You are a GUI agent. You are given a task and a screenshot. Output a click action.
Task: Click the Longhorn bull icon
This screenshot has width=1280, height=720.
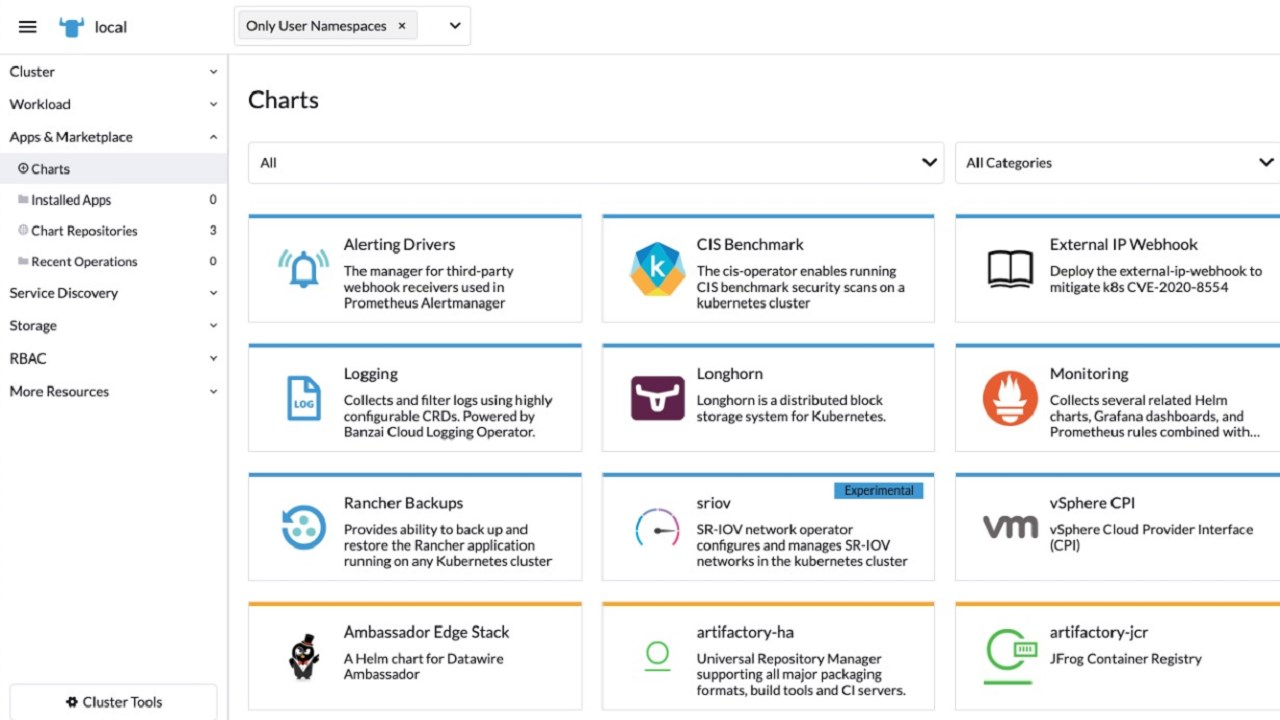[x=657, y=398]
